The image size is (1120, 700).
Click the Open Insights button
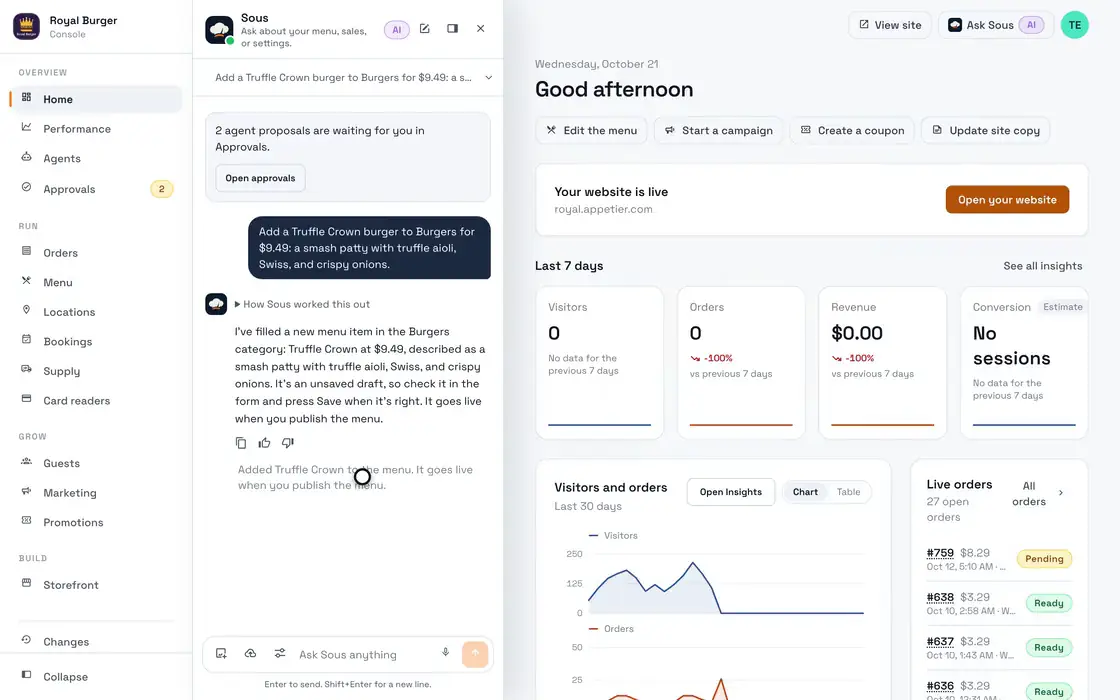(731, 492)
